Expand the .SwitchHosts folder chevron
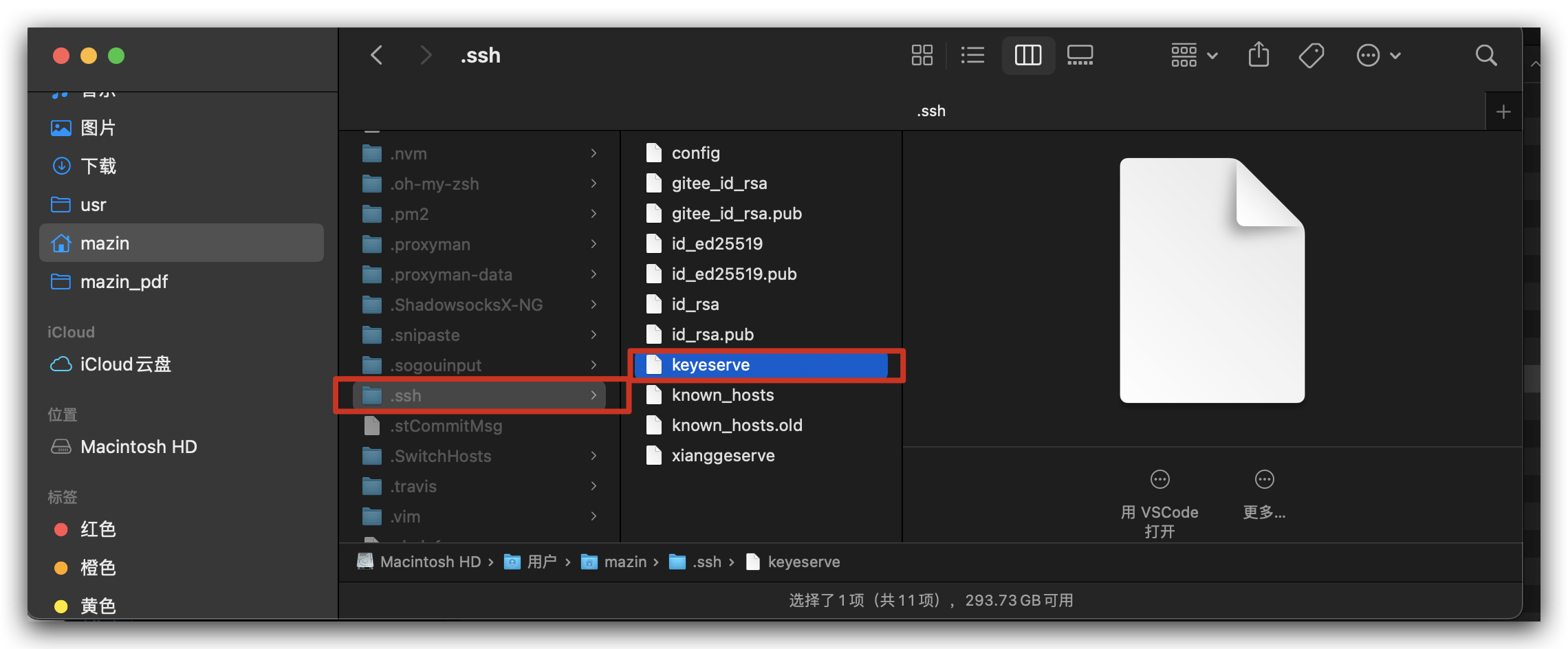 594,456
